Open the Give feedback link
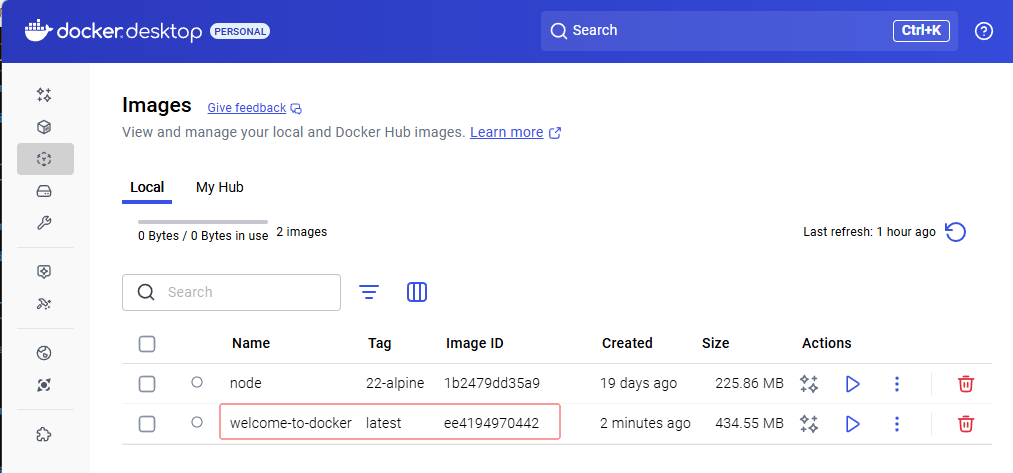1013x473 pixels. [247, 108]
